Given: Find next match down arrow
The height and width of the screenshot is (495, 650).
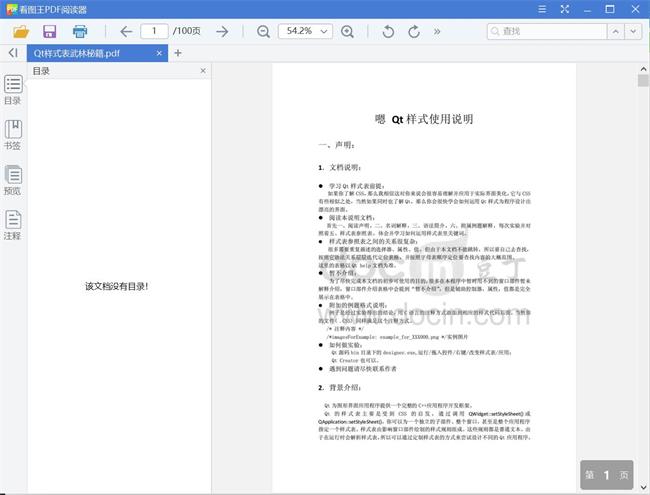Looking at the screenshot, I should pyautogui.click(x=633, y=32).
